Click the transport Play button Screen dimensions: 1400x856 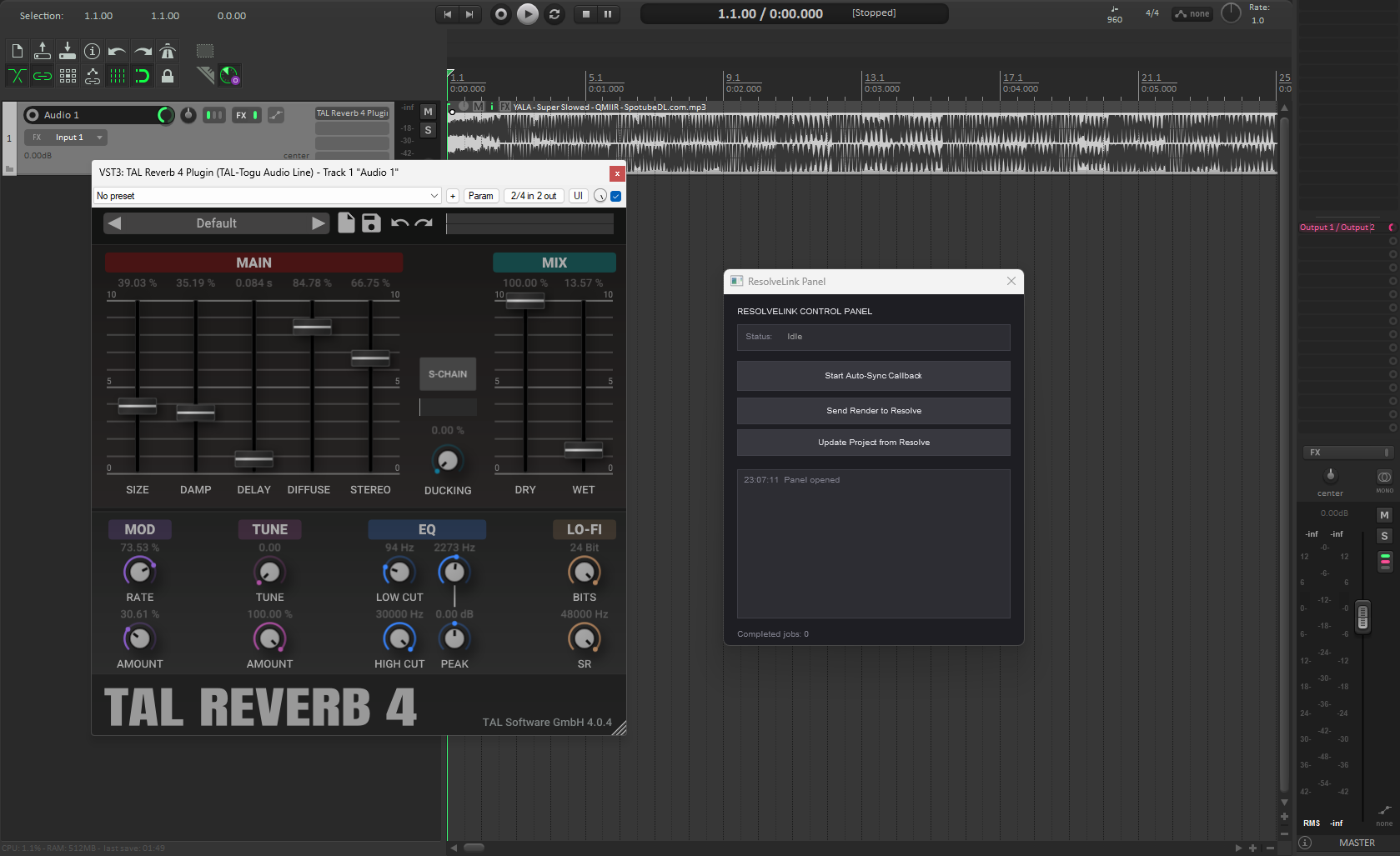point(528,14)
